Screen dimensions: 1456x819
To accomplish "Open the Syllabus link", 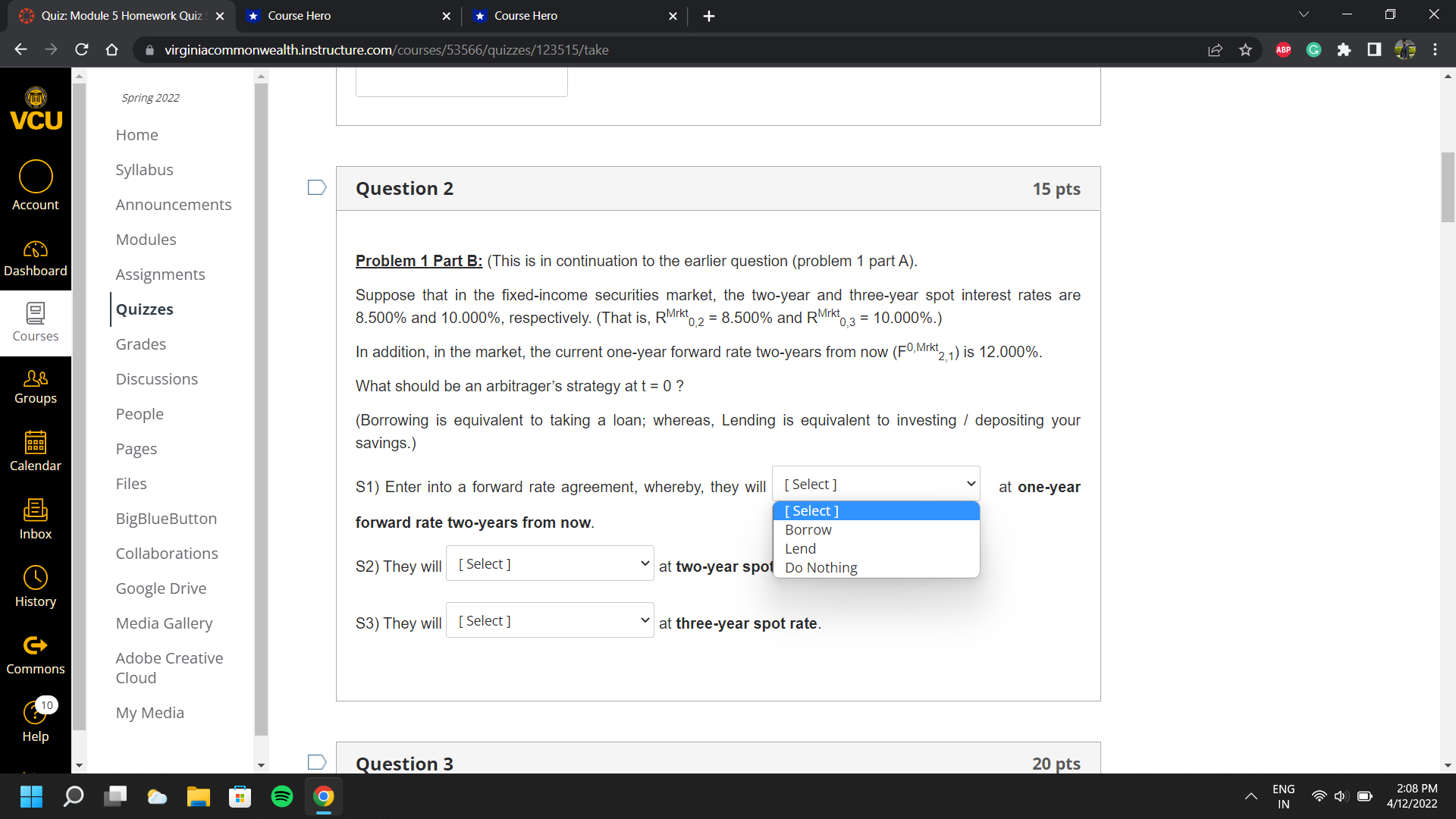I will point(144,169).
